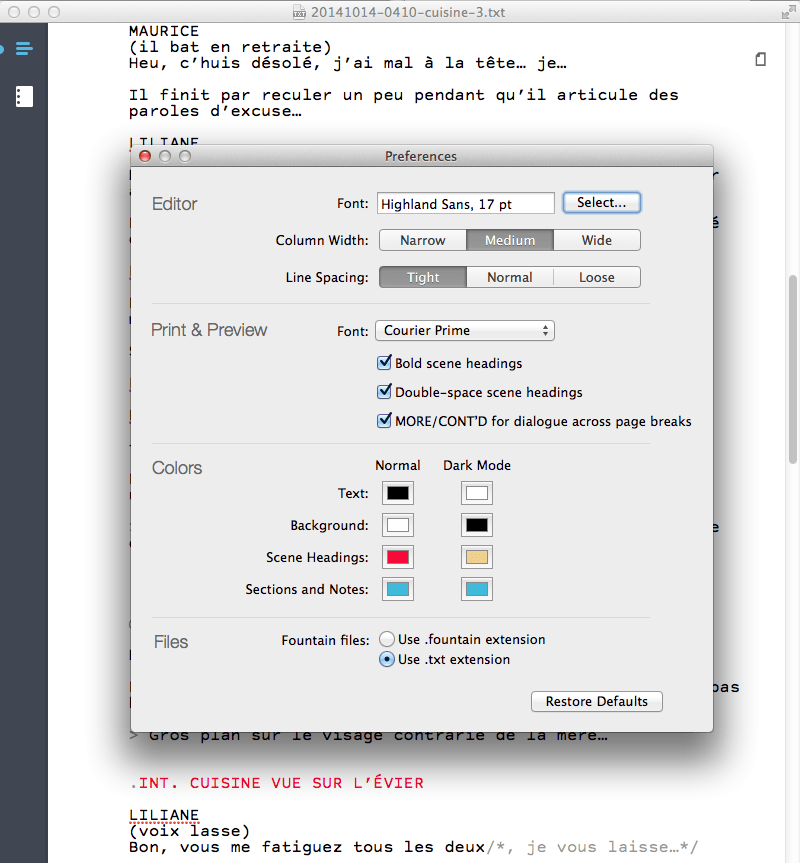
Task: Click the Restore Defaults button
Action: [x=596, y=701]
